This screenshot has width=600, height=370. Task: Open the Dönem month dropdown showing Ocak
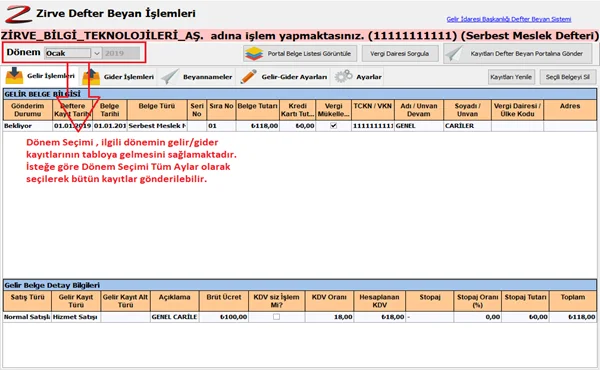coord(73,53)
